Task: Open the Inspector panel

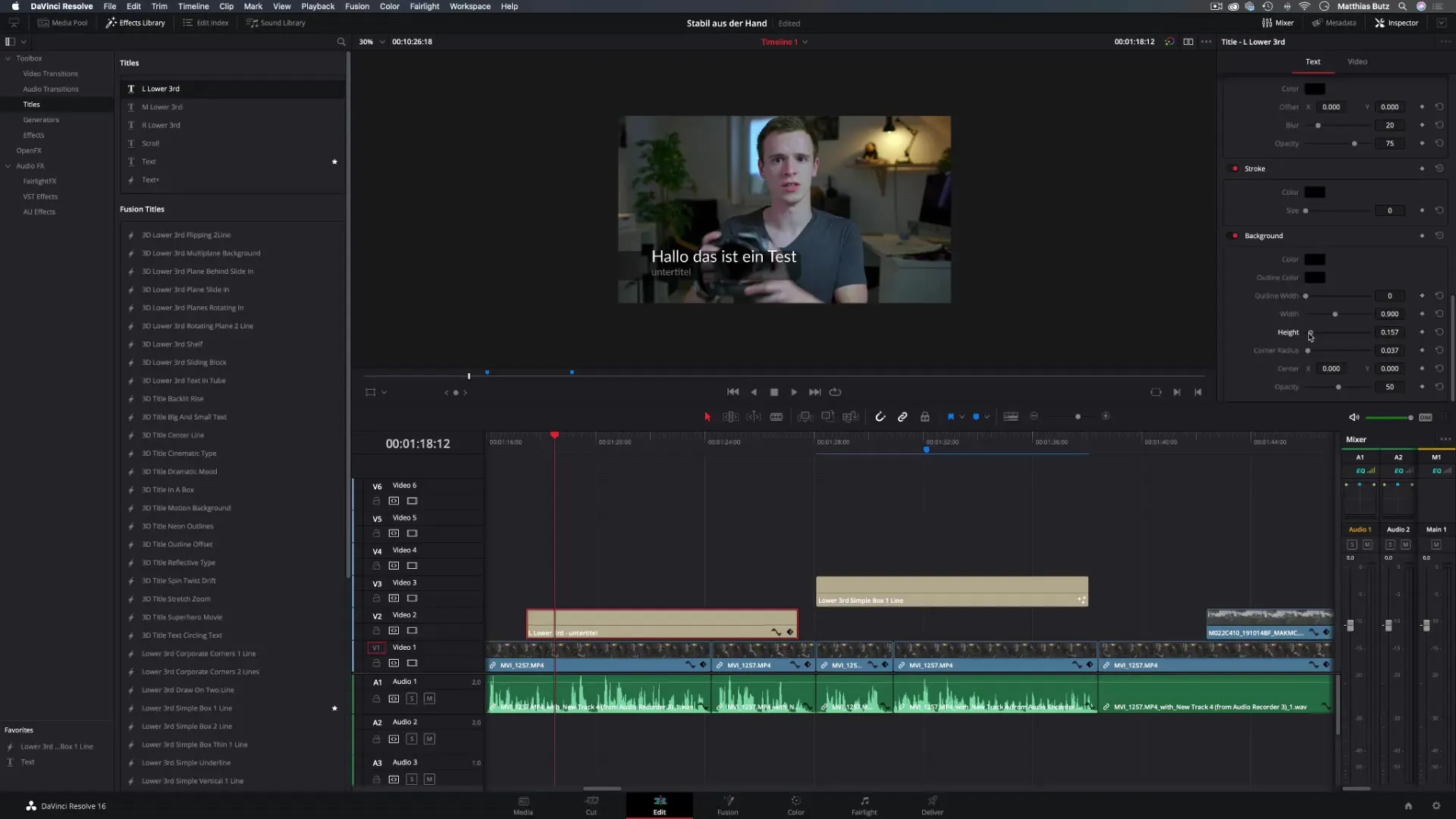Action: coord(1396,23)
